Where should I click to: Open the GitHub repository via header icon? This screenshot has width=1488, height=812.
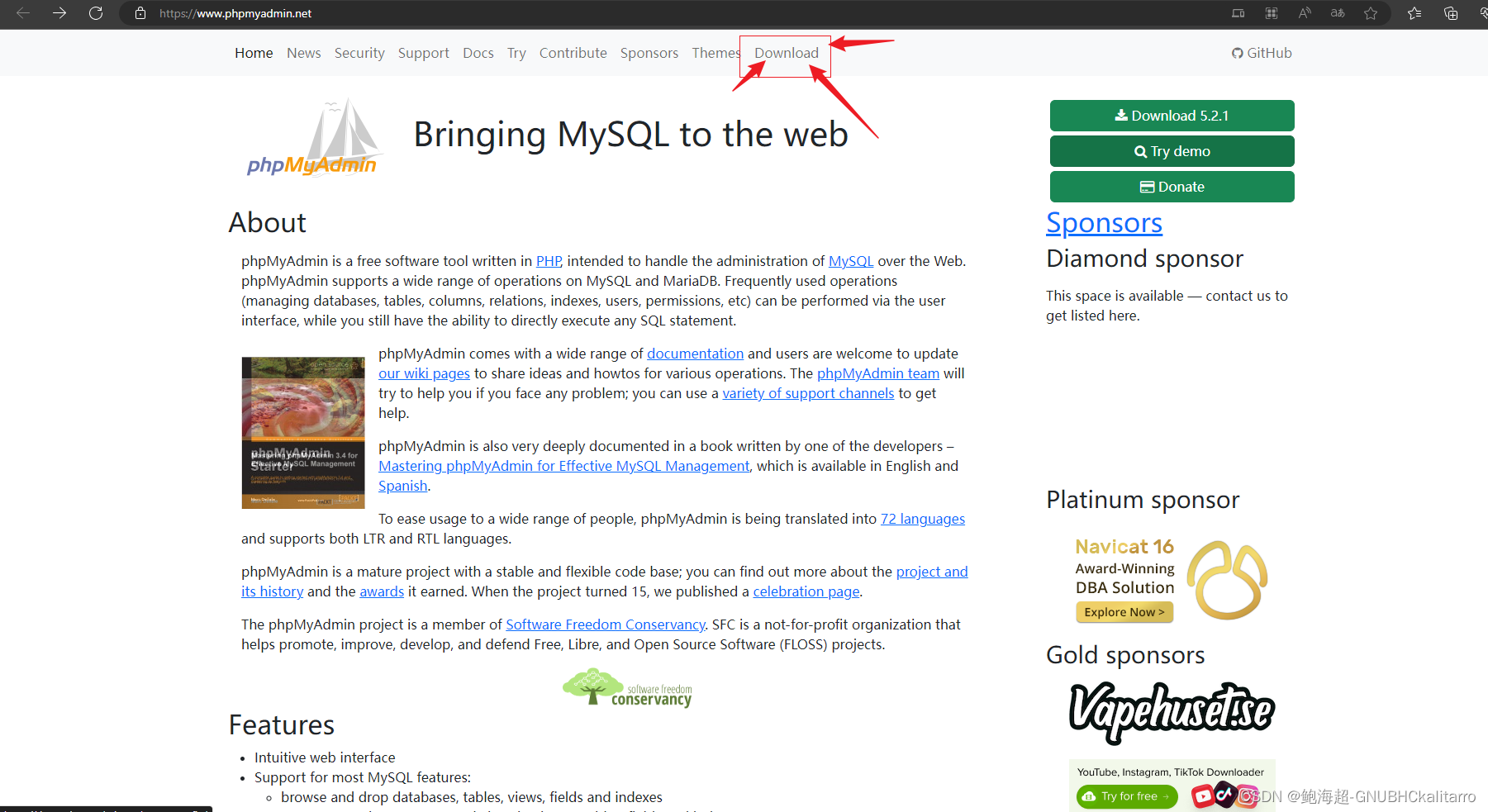[1261, 52]
